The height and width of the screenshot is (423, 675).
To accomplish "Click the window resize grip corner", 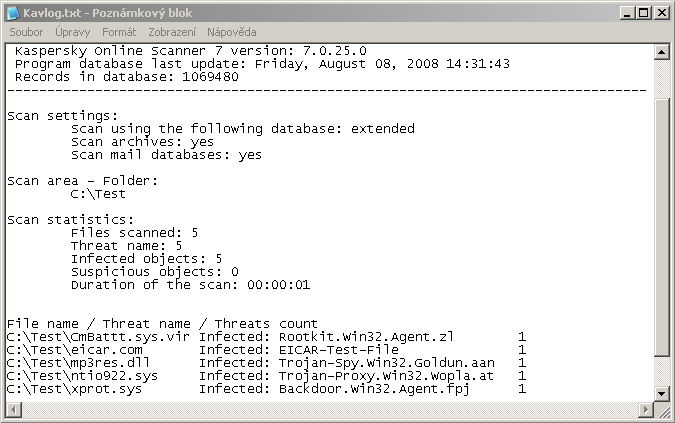I will [x=662, y=411].
